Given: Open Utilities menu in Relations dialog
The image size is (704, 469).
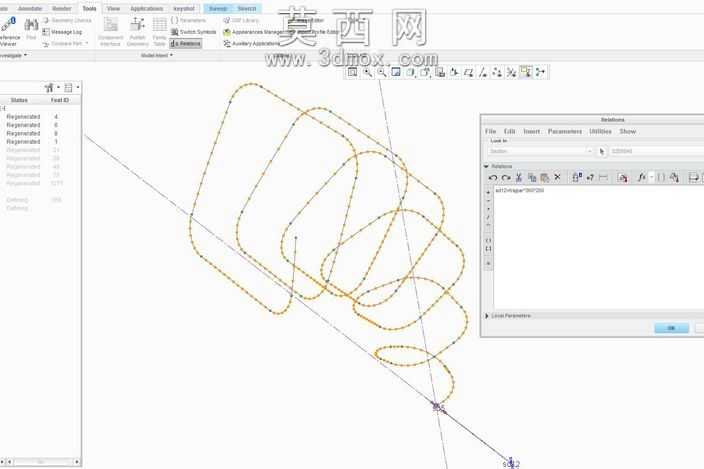Looking at the screenshot, I should (x=600, y=131).
